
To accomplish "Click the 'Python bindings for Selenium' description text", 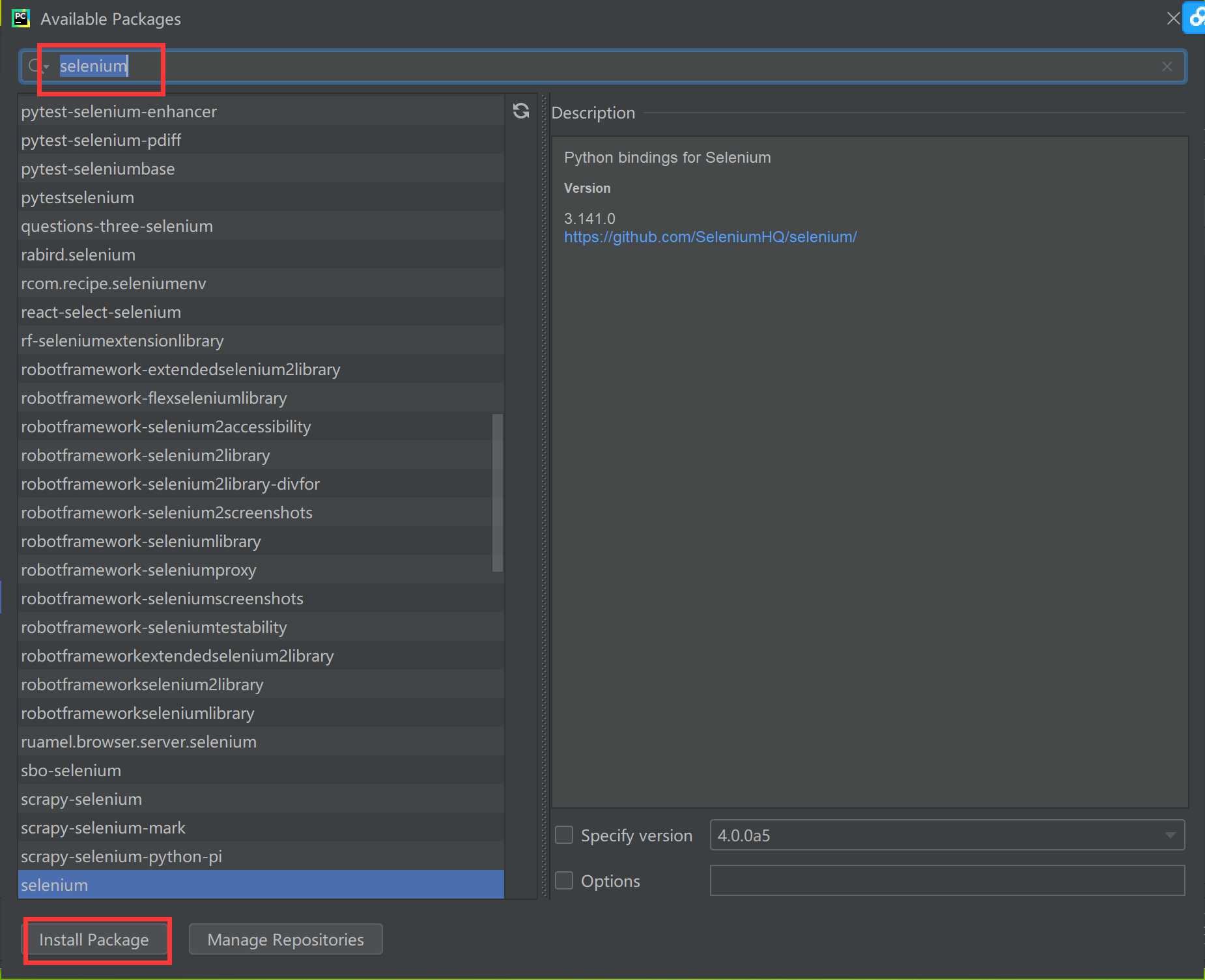I will click(668, 158).
